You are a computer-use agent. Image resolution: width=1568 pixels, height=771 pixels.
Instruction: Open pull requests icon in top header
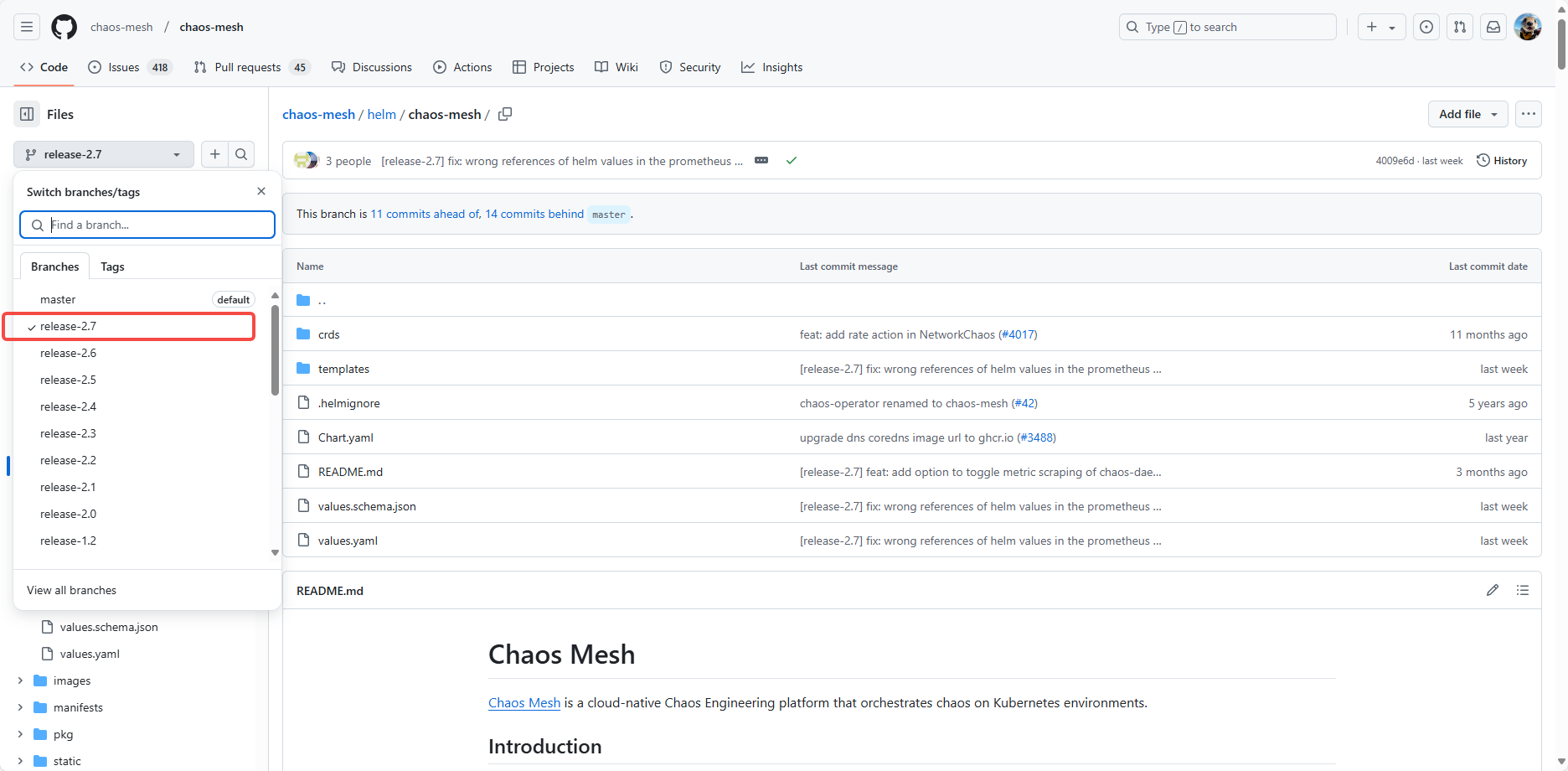pyautogui.click(x=1460, y=27)
